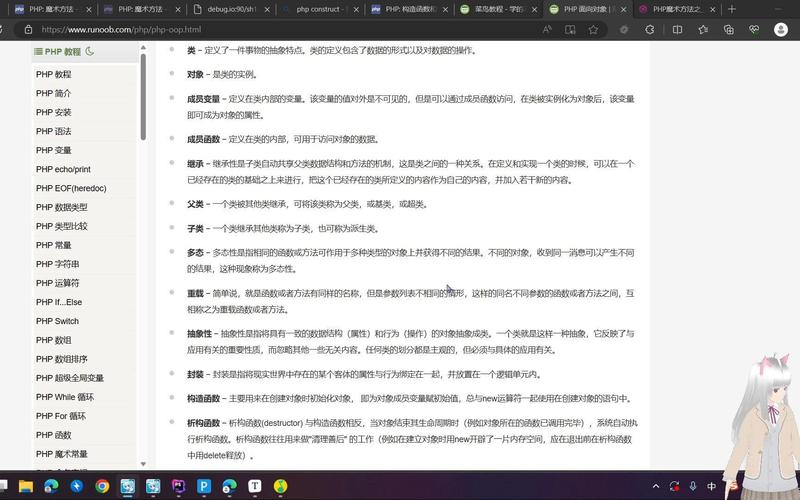This screenshot has height=500, width=800.
Task: Open Browser essentials heart icon
Action: [754, 30]
